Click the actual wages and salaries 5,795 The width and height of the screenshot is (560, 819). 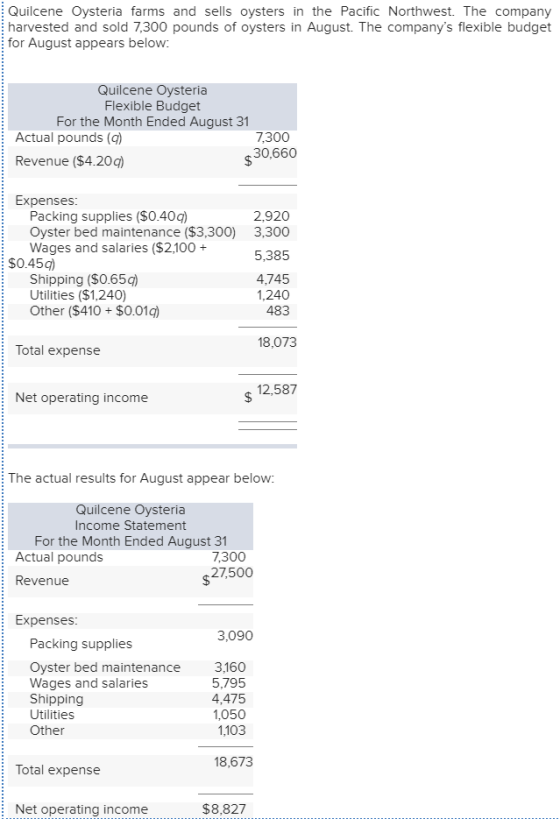point(228,683)
